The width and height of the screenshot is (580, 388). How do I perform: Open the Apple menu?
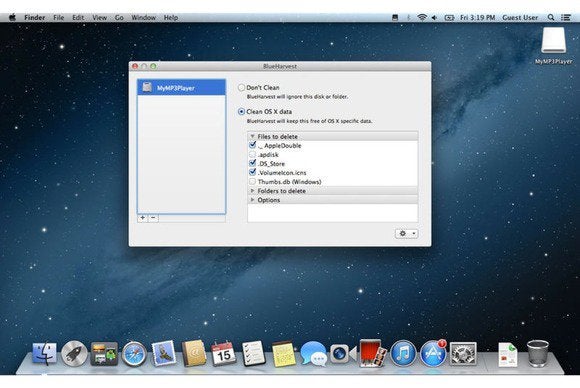click(x=12, y=17)
